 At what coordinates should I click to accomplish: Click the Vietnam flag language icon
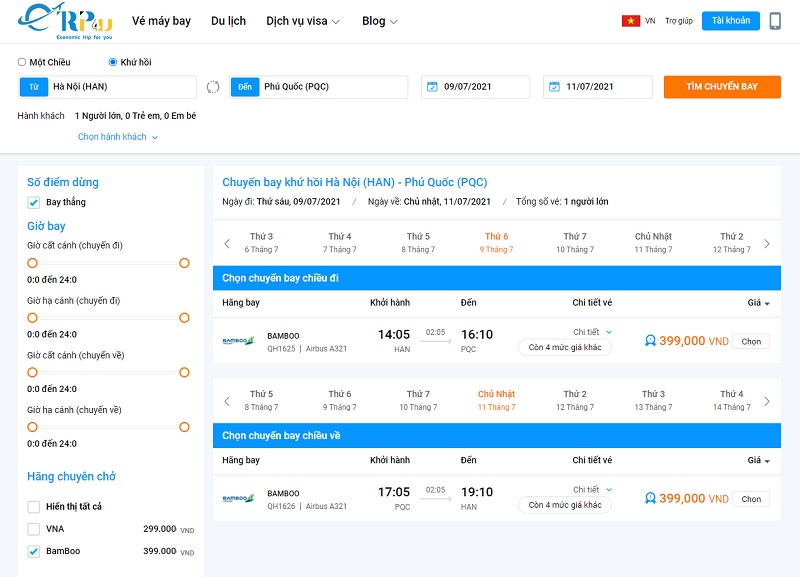630,21
